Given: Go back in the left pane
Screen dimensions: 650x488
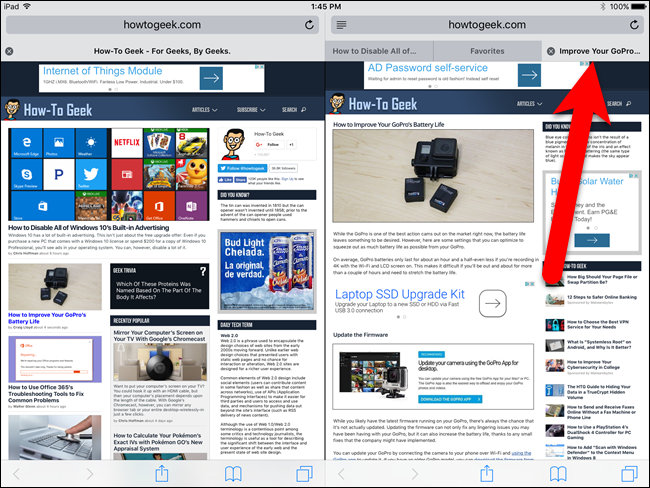Looking at the screenshot, I should [17, 473].
